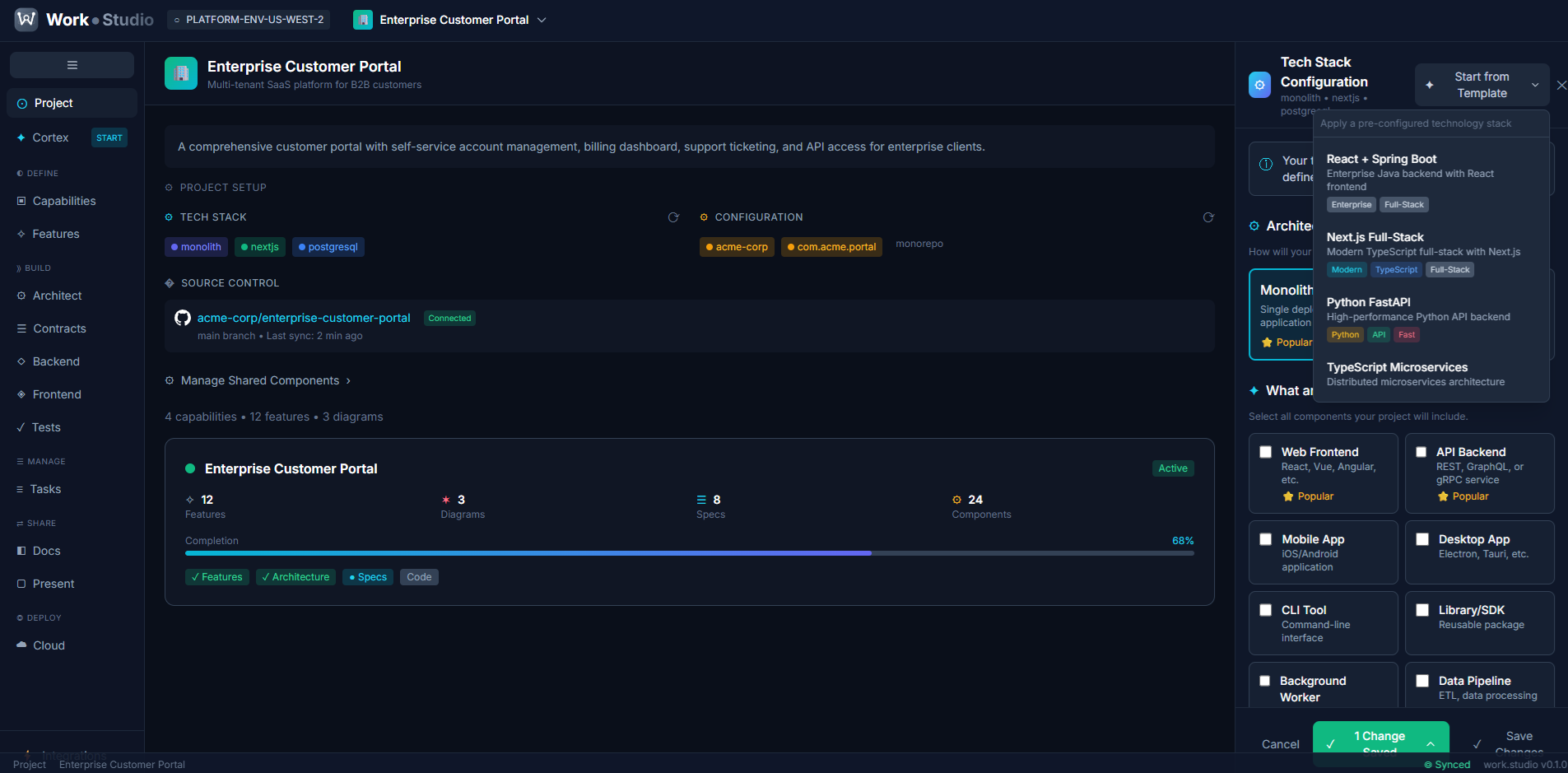Click the Synced status indicator
The image size is (1568, 773).
[x=1447, y=765]
